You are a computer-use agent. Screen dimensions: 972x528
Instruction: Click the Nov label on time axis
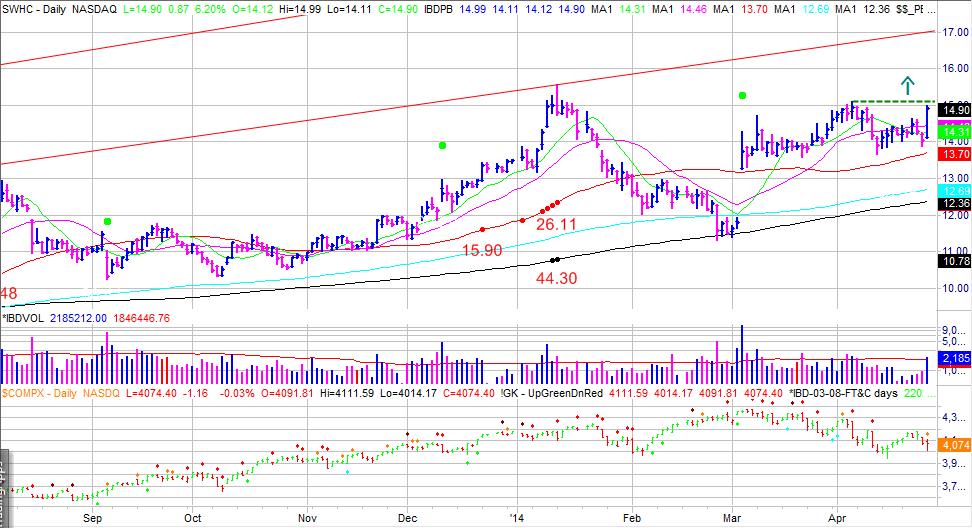pos(307,518)
